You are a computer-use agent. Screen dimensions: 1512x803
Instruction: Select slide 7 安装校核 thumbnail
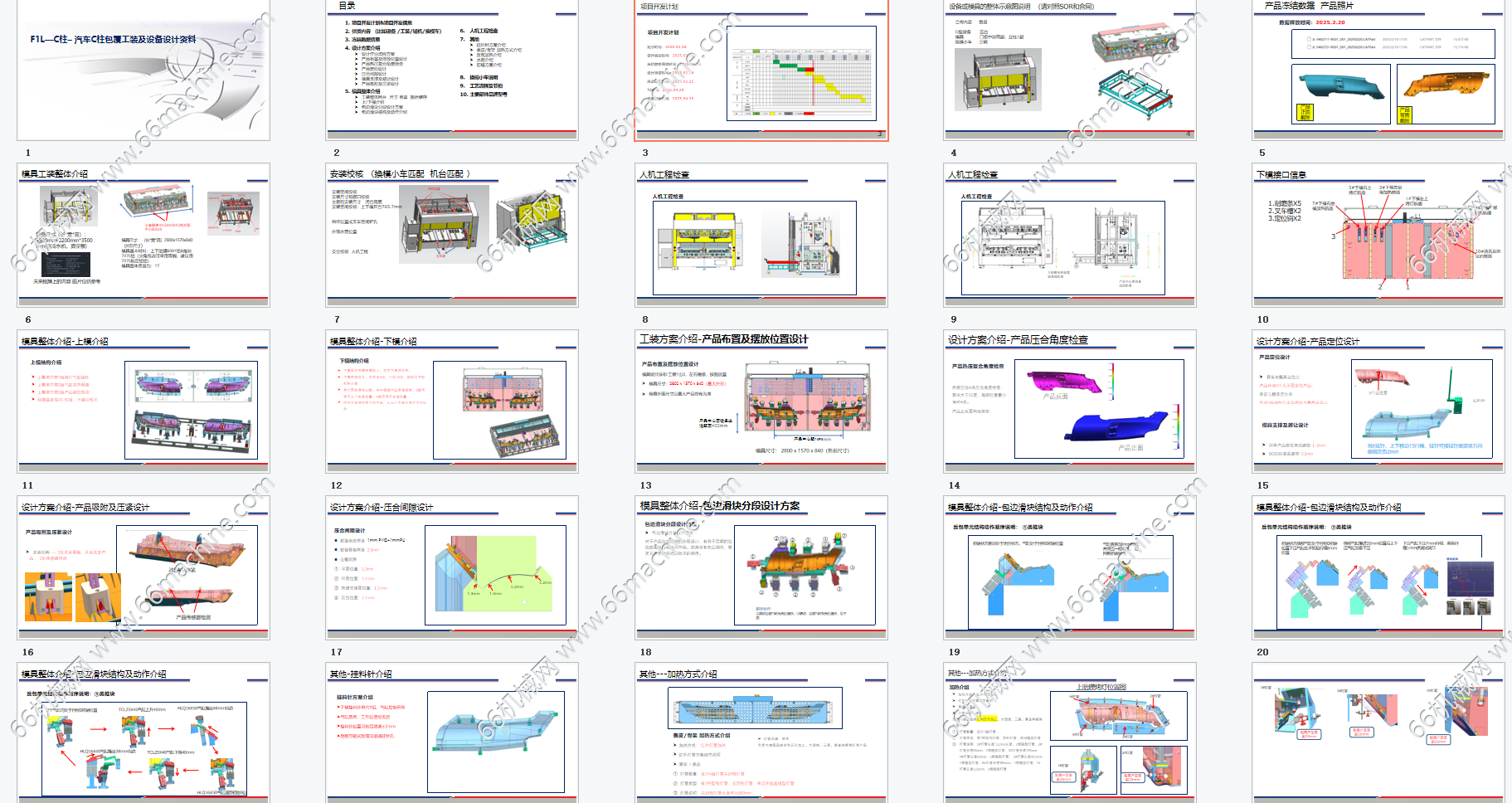(452, 235)
